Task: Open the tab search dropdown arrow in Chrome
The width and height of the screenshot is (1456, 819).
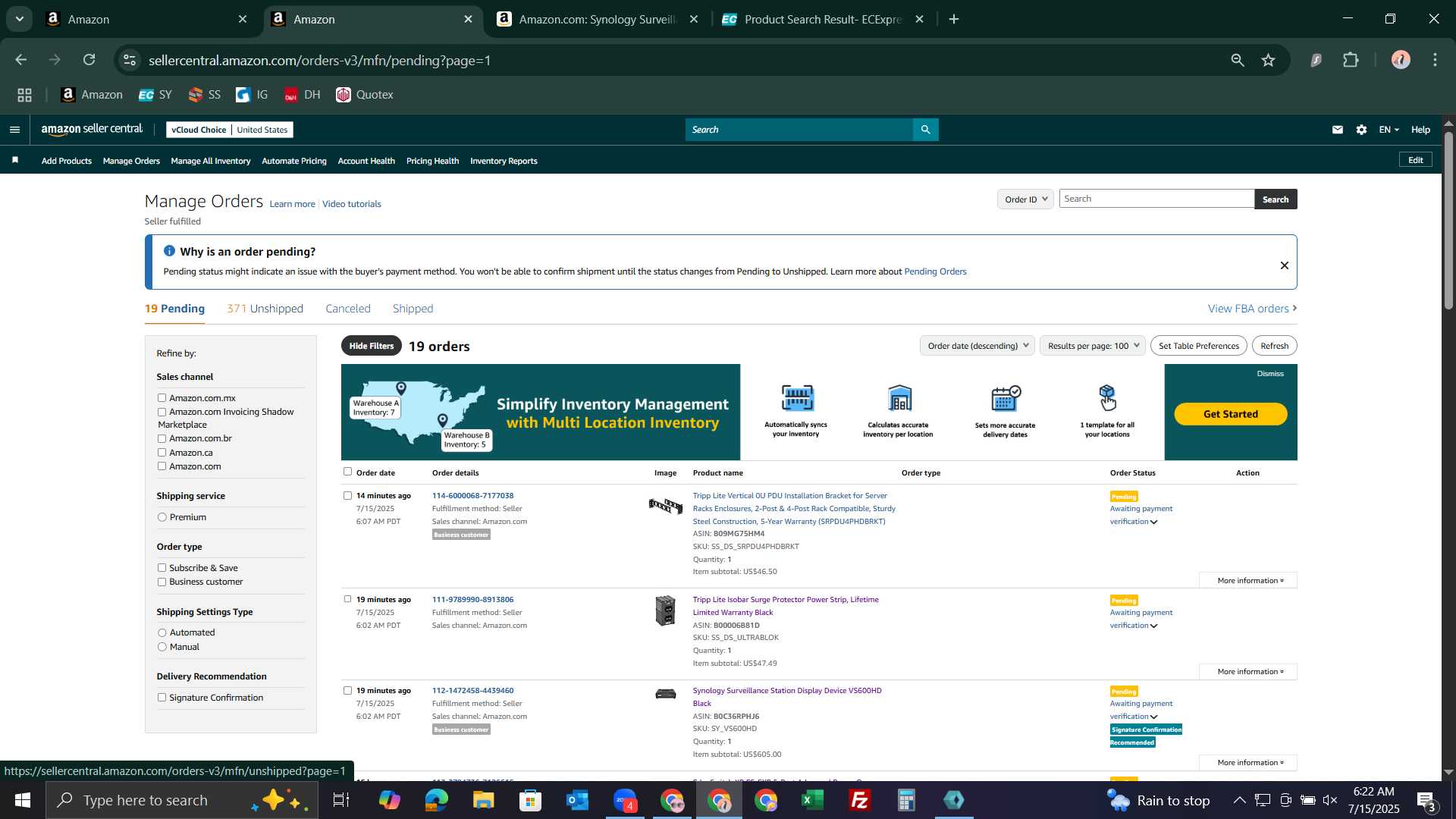Action: click(x=19, y=19)
